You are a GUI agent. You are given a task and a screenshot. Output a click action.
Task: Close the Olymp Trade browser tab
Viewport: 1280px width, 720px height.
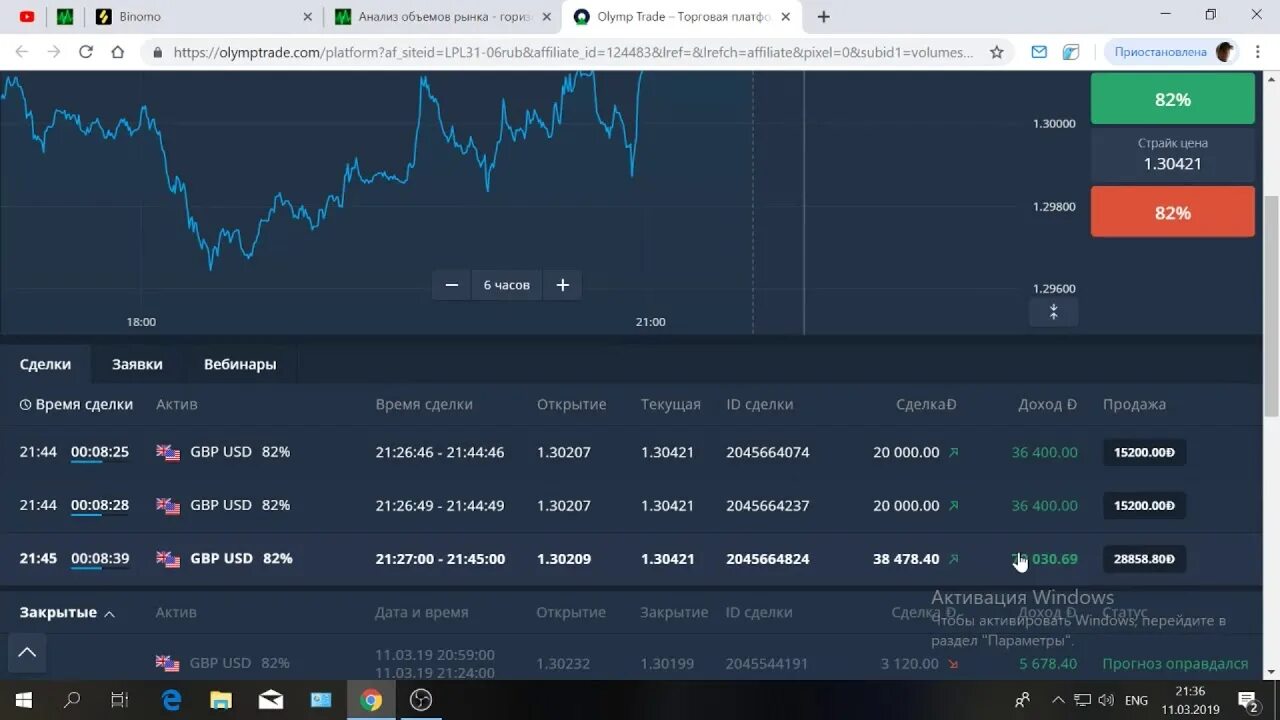785,16
